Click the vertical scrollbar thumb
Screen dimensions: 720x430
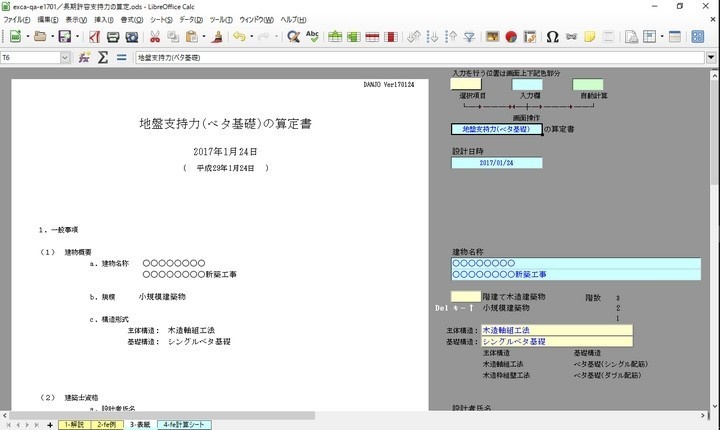point(714,132)
